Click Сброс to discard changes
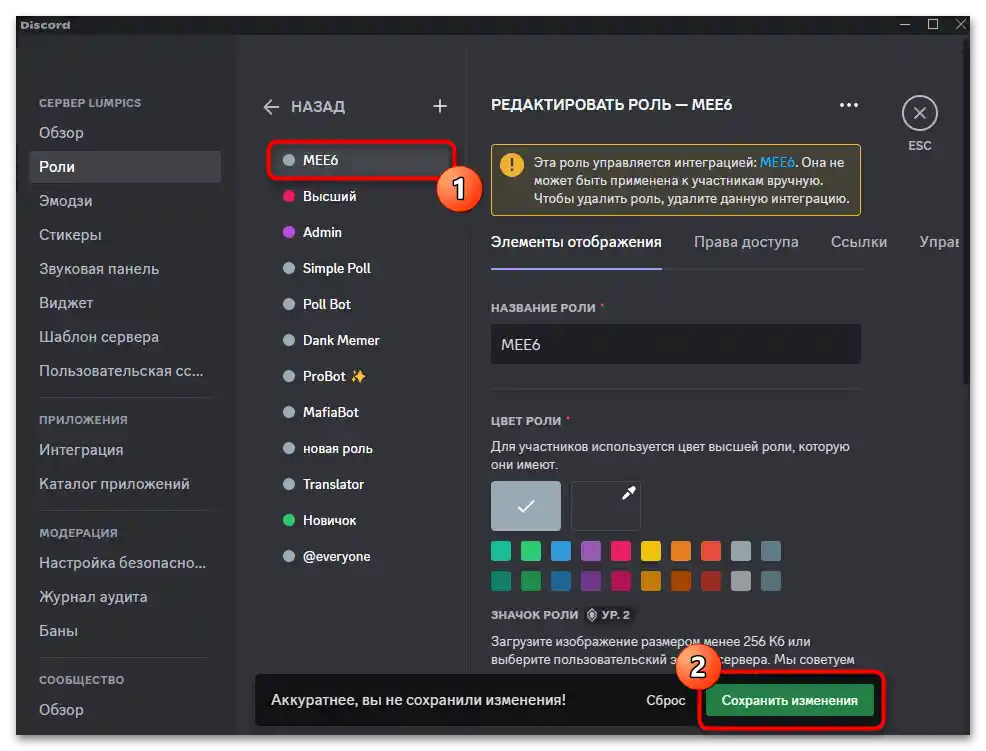Screen dimensions: 986x751 click(665, 700)
